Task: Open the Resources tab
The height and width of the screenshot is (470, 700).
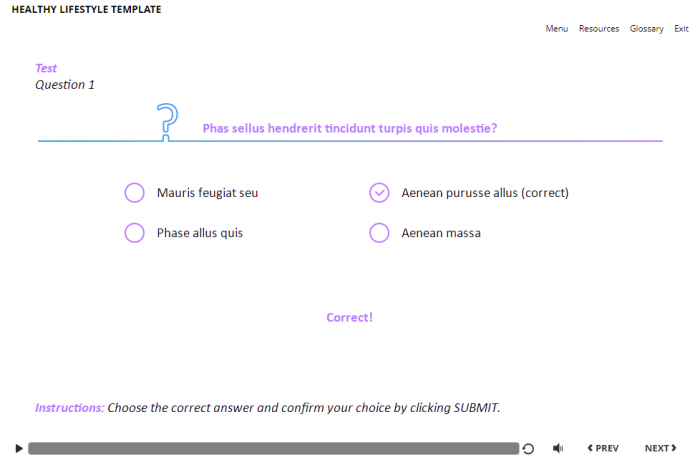Action: click(x=599, y=29)
